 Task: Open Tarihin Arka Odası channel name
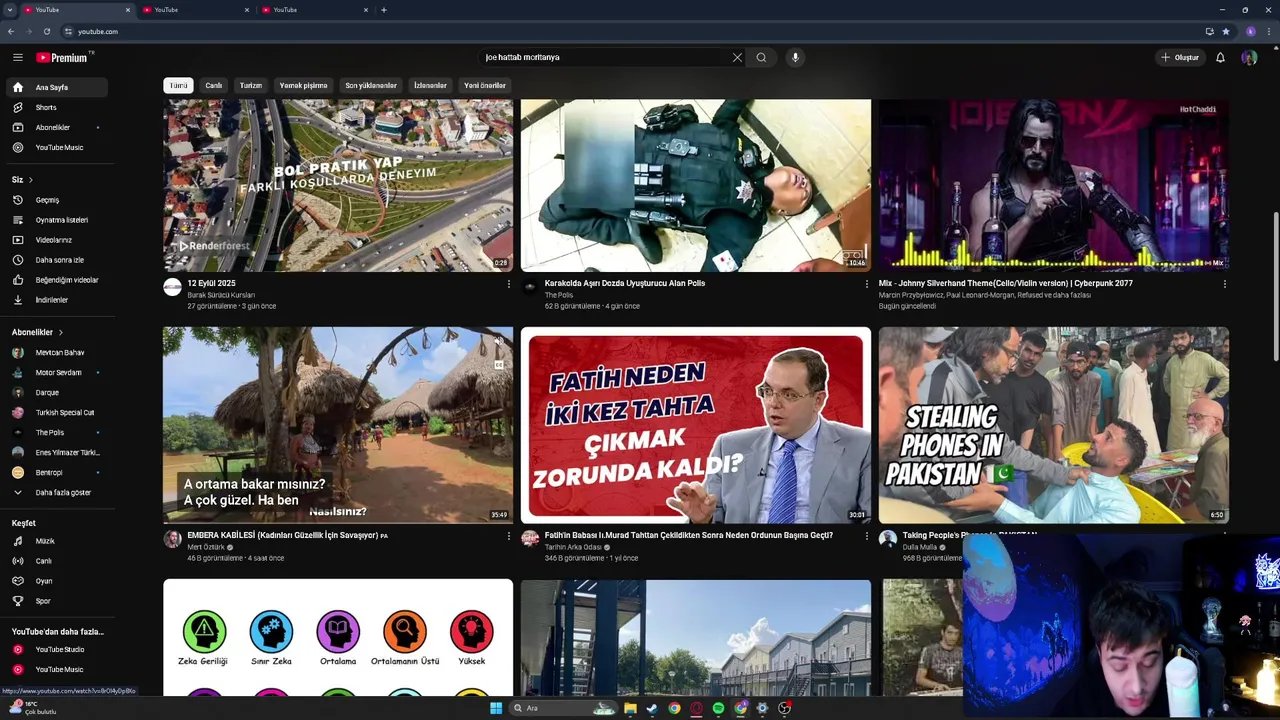pyautogui.click(x=573, y=547)
